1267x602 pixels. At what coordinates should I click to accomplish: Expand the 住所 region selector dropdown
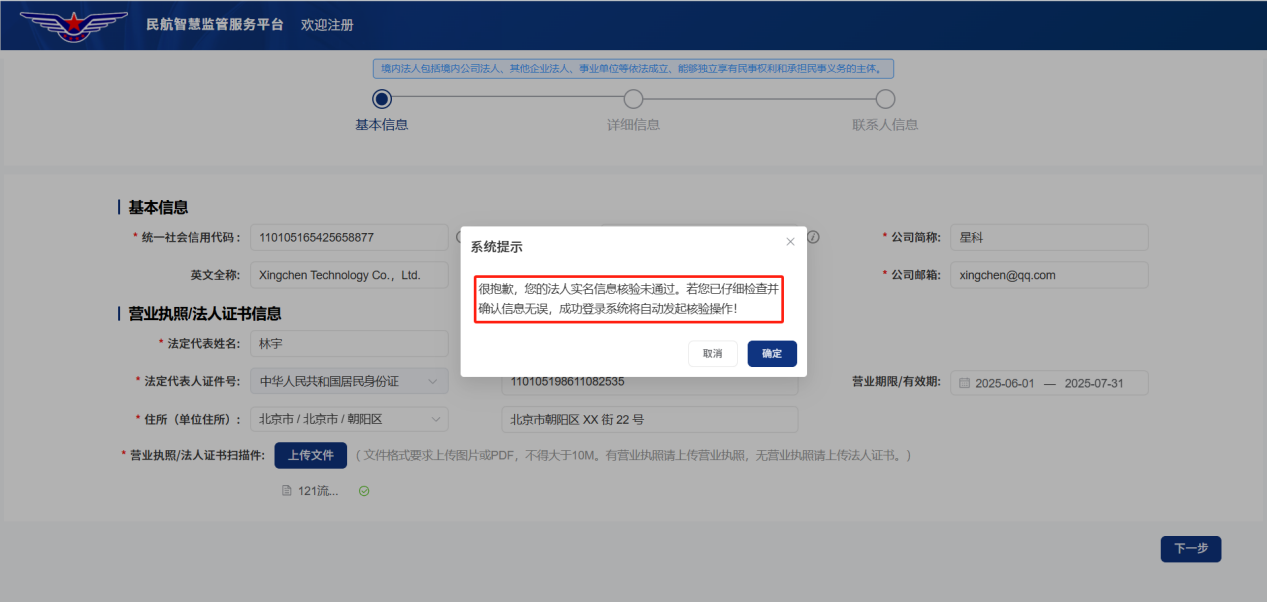click(349, 419)
